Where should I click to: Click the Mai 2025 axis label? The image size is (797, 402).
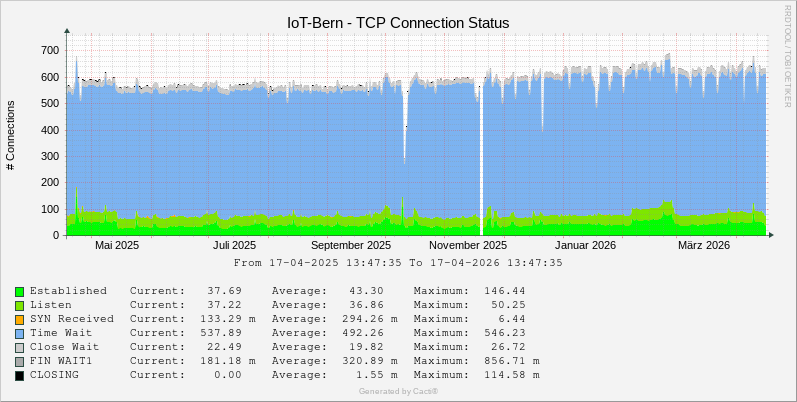point(117,245)
